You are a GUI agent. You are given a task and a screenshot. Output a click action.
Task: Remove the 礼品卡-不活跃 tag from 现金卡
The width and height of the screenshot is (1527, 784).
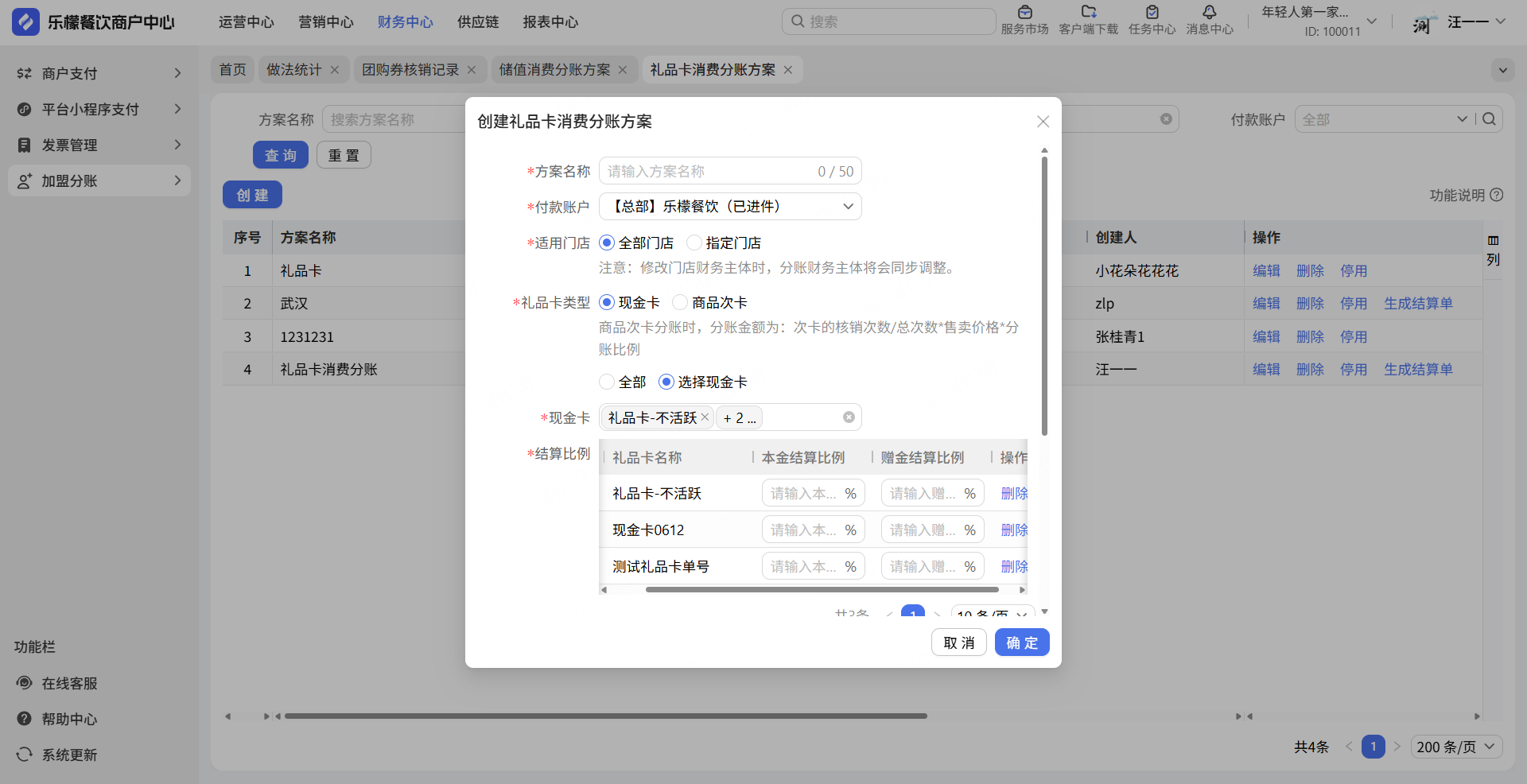pos(705,417)
